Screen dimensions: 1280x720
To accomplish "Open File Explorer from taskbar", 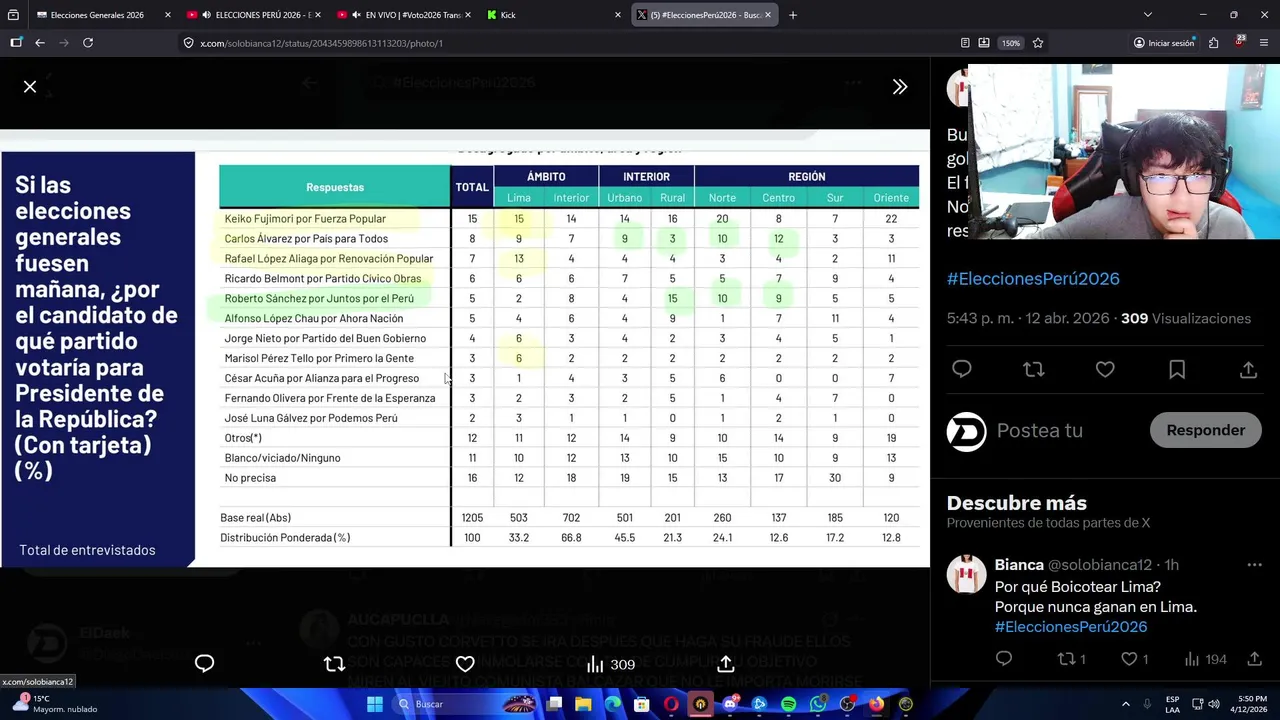I will point(583,704).
